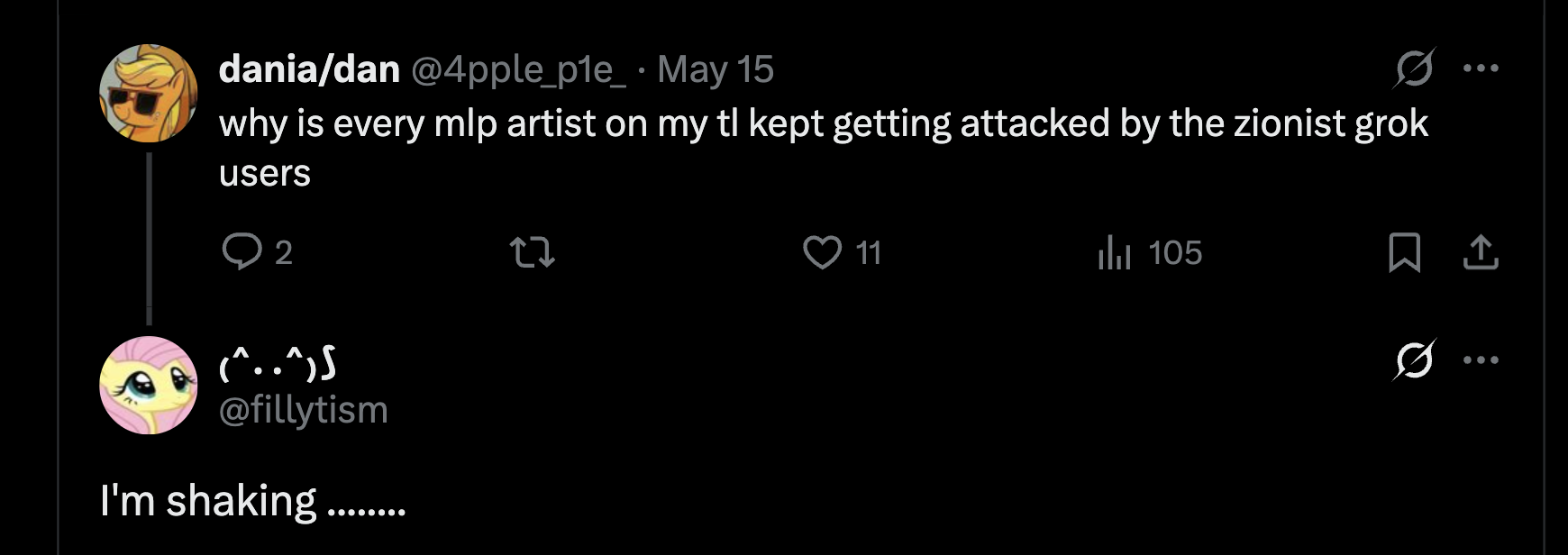Bookmark the dania/dan tweet

tap(1405, 252)
